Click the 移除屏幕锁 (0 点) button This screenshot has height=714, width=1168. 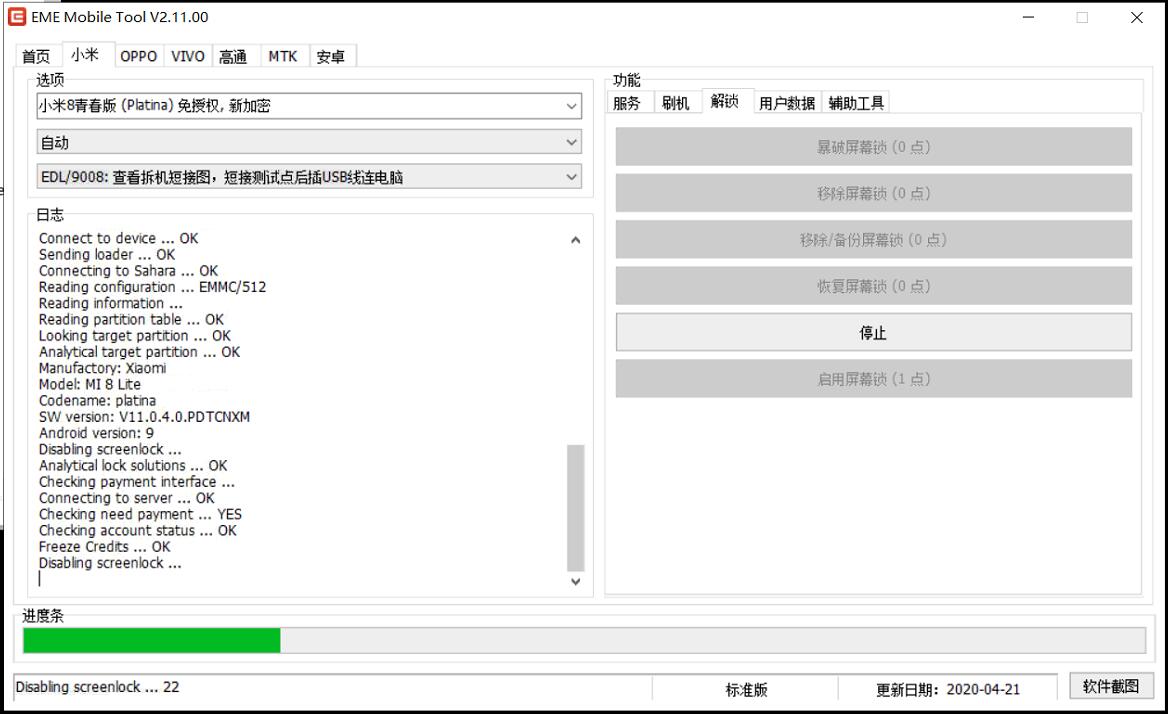[874, 193]
